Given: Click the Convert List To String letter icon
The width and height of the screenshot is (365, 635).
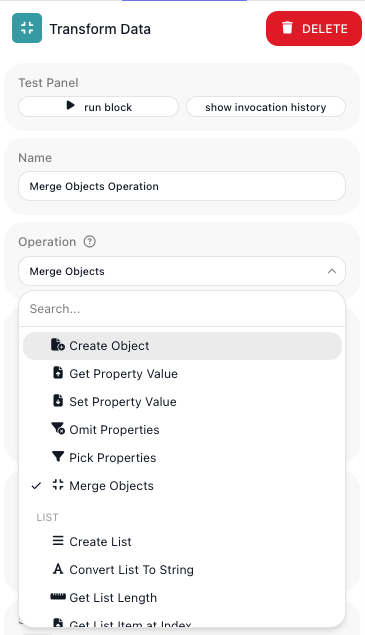Looking at the screenshot, I should pyautogui.click(x=58, y=569).
